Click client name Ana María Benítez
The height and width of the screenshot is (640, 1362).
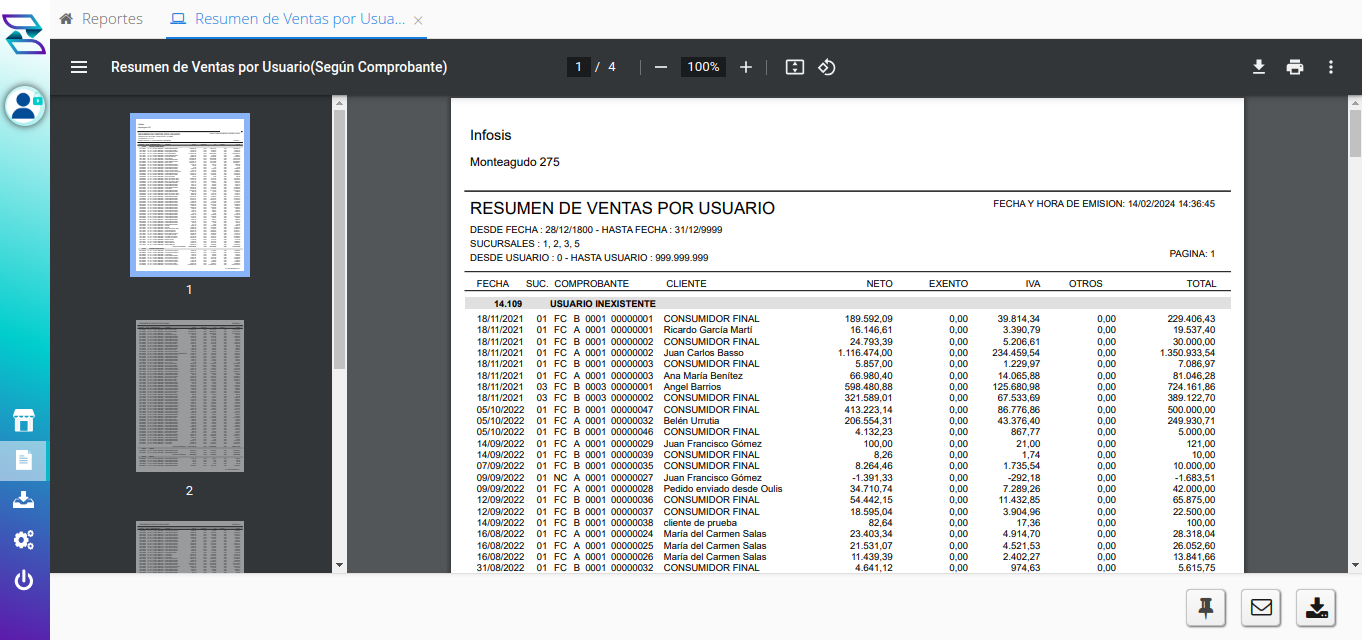(x=703, y=376)
